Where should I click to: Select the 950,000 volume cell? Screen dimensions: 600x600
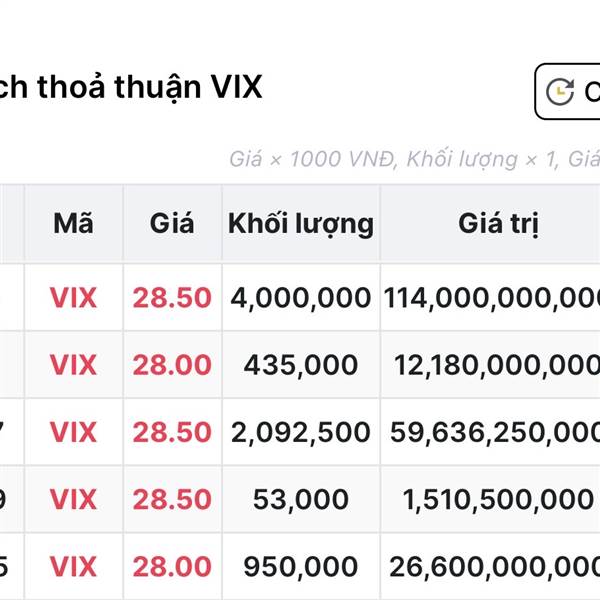tap(301, 566)
